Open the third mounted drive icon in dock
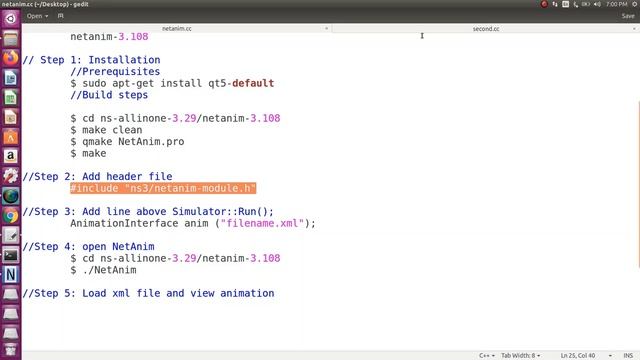This screenshot has width=640, height=360. pyautogui.click(x=11, y=333)
